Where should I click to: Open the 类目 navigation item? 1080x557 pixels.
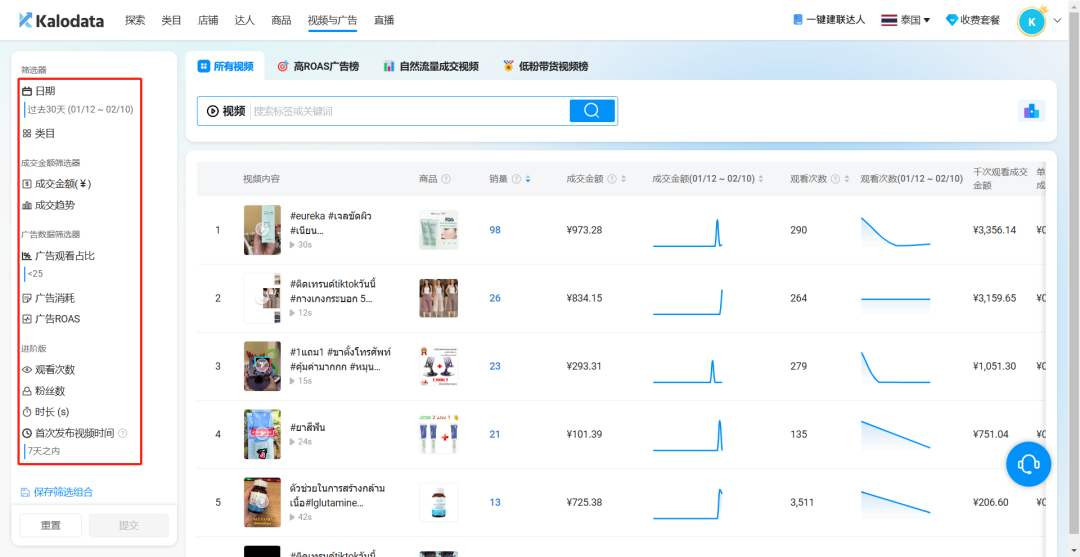pos(171,21)
